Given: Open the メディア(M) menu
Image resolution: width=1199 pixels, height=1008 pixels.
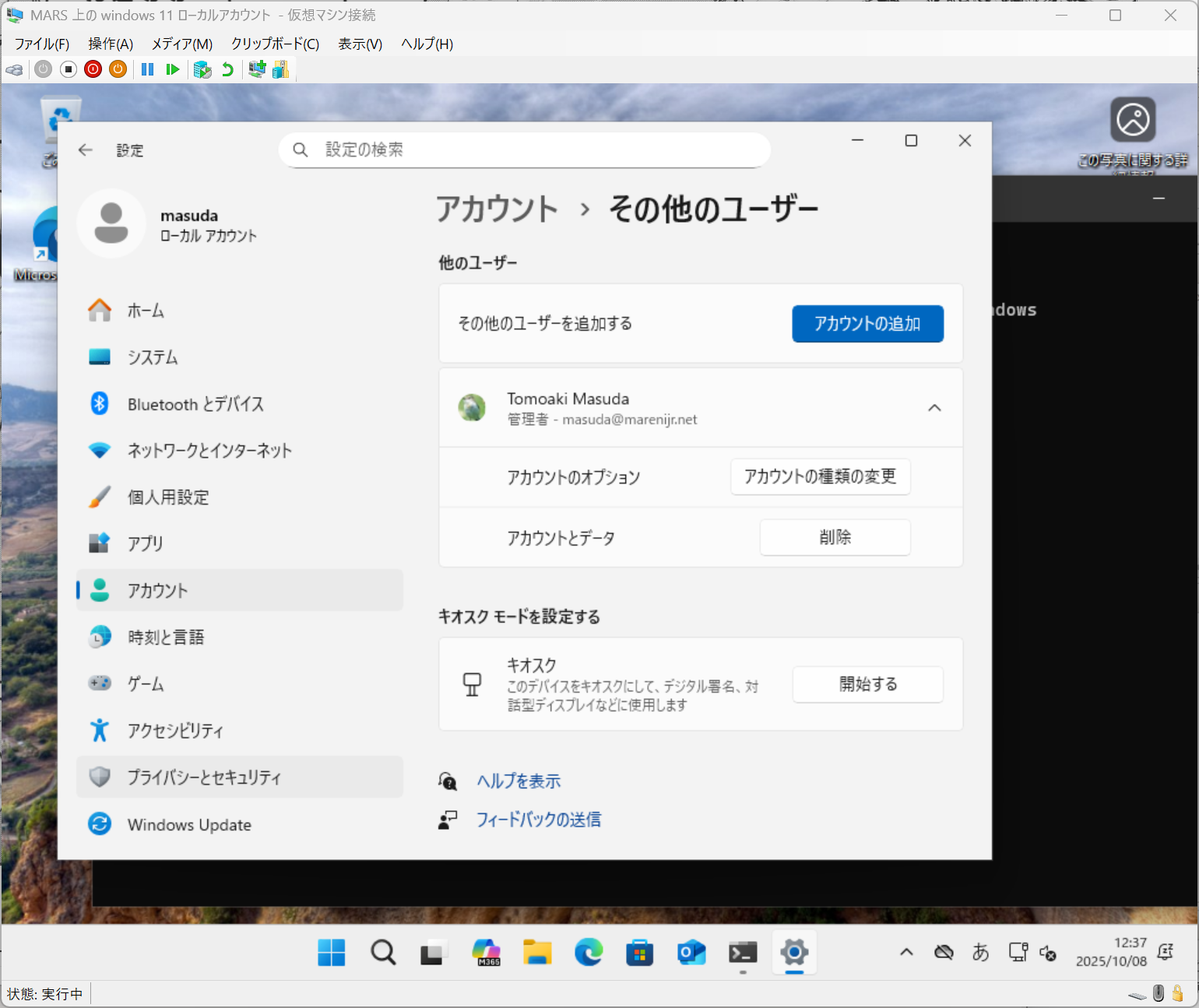Looking at the screenshot, I should click(181, 44).
